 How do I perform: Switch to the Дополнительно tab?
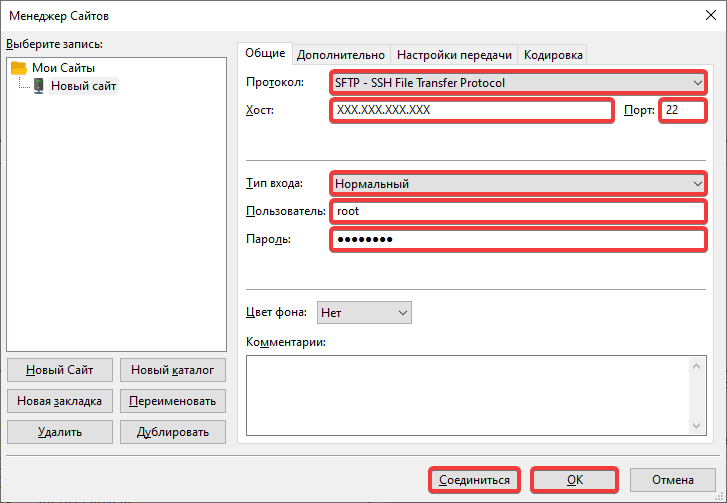point(340,55)
